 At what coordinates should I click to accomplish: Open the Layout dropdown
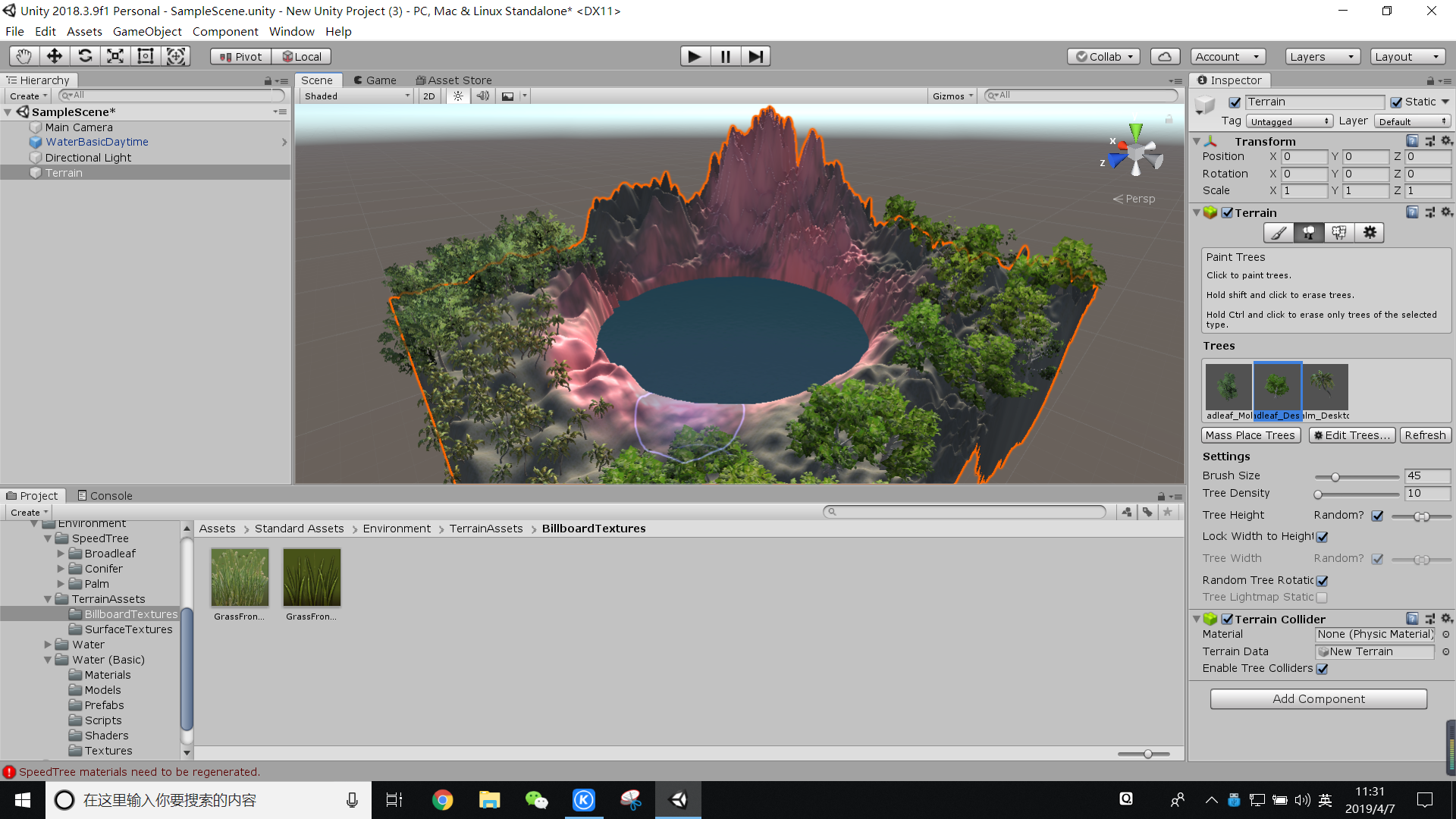point(1407,56)
